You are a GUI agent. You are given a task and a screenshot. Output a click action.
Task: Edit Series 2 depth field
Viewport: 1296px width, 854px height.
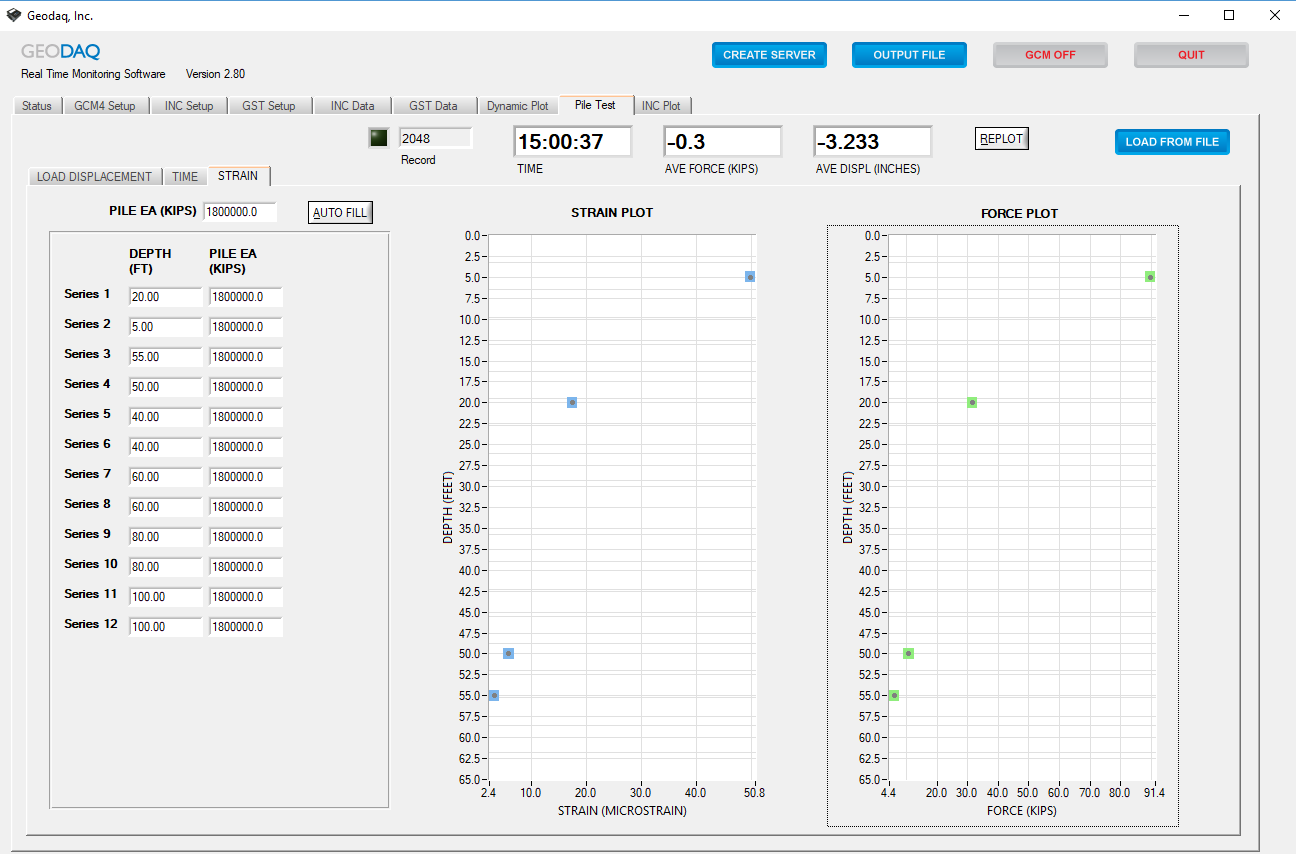click(x=165, y=327)
